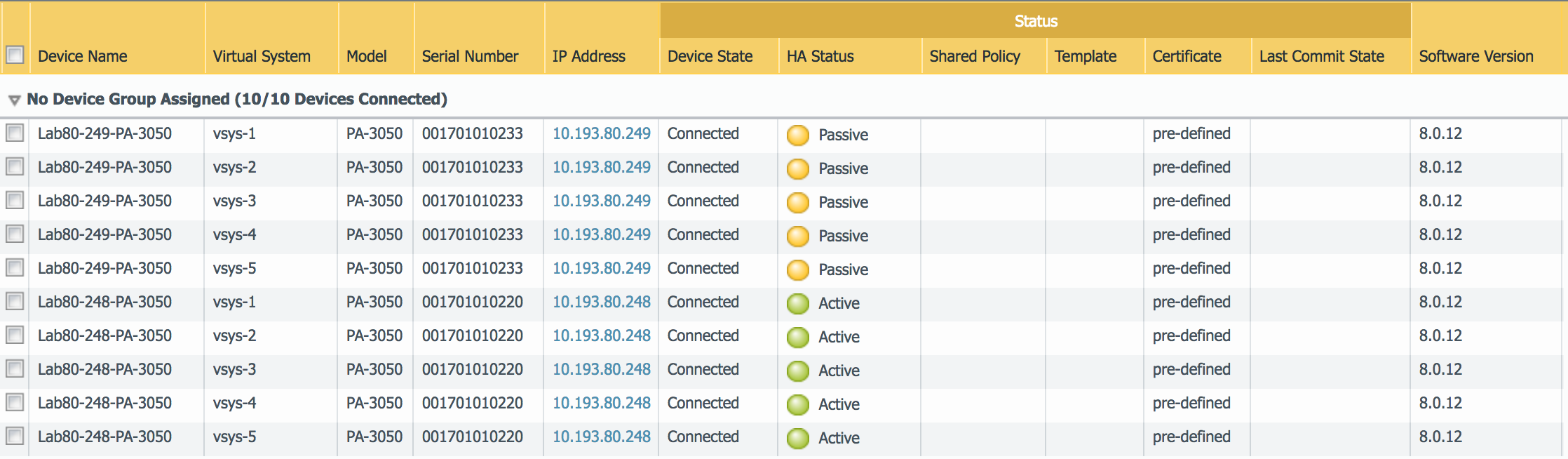Tick checkbox for Lab80-248-PA-3050 vsys-4 row

pyautogui.click(x=15, y=403)
